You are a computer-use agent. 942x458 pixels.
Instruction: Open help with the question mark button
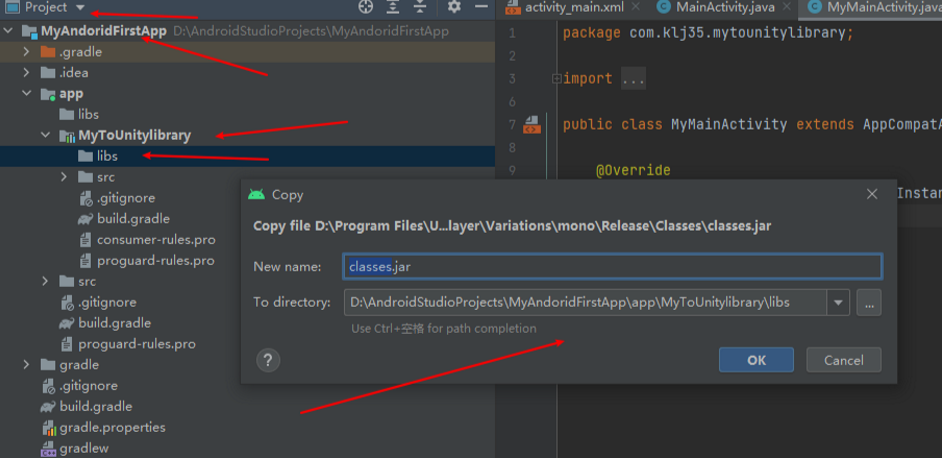click(x=268, y=361)
